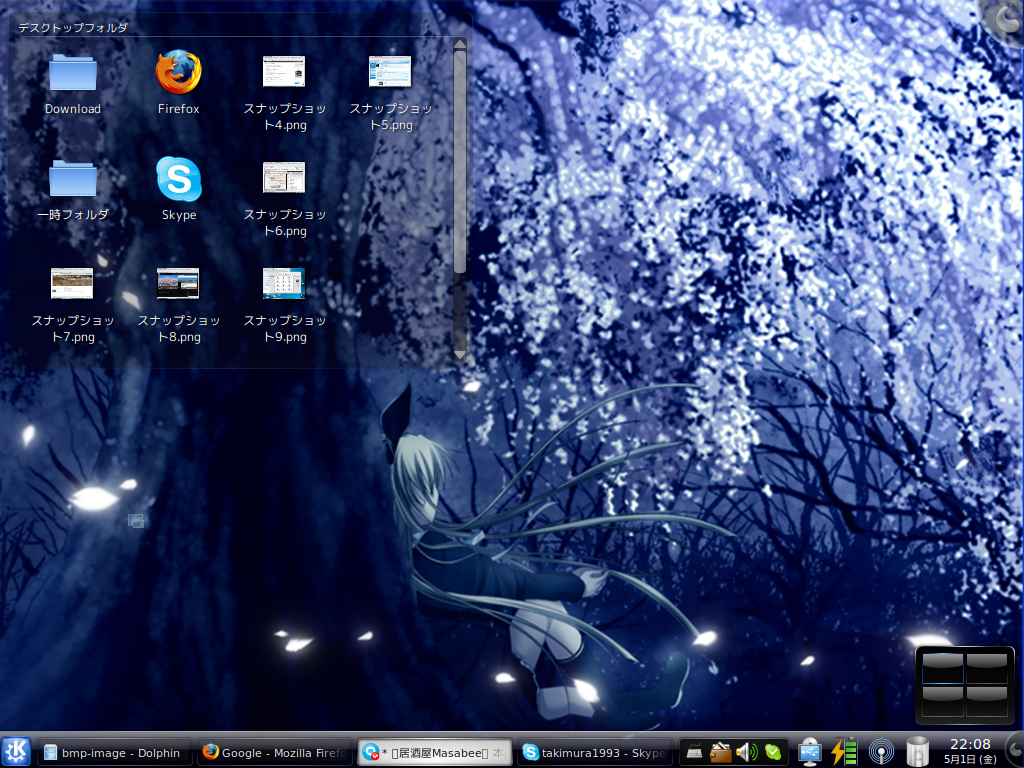
Task: Open the Download folder icon
Action: 72,72
